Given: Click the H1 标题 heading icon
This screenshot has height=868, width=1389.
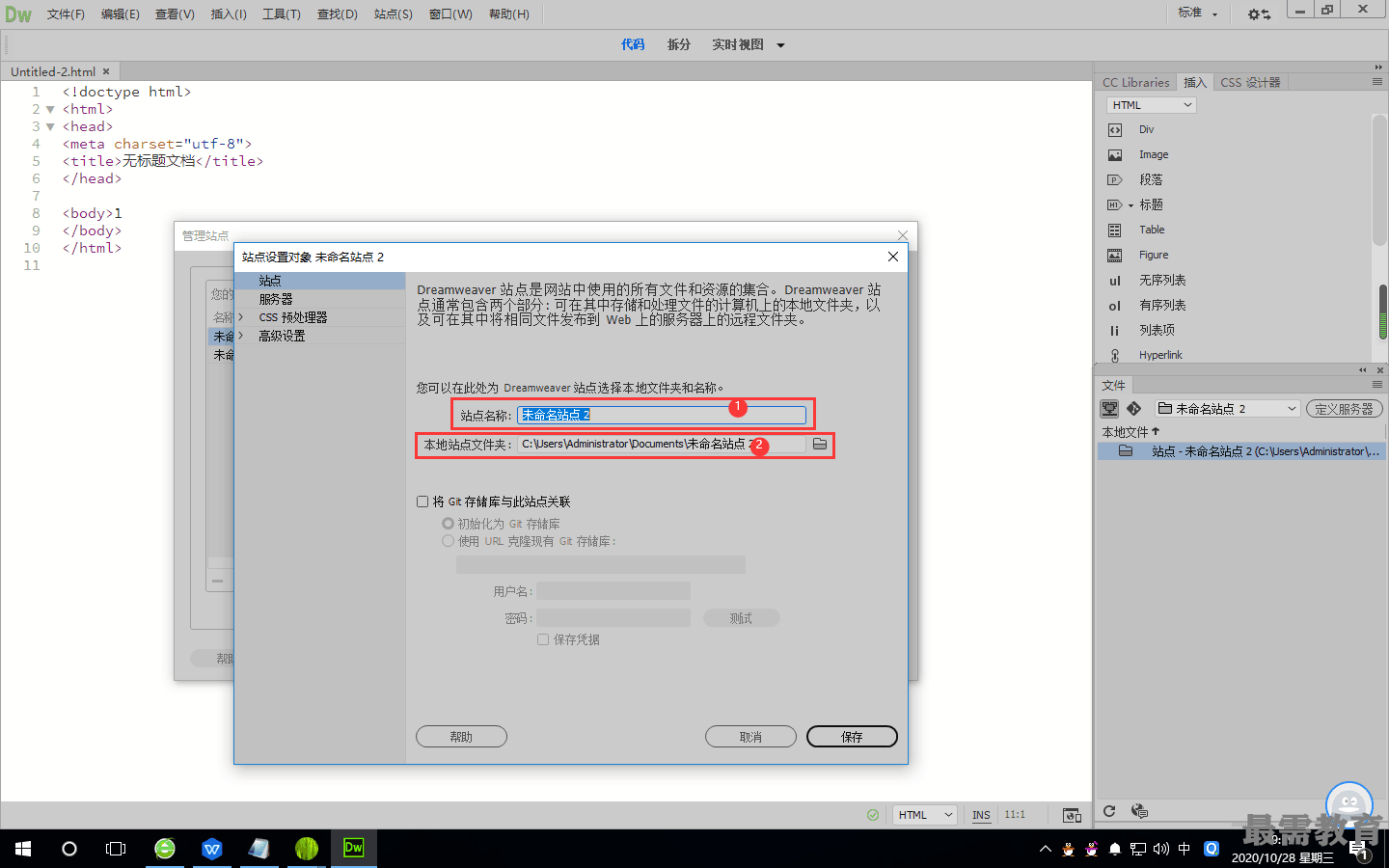Looking at the screenshot, I should pyautogui.click(x=1115, y=205).
